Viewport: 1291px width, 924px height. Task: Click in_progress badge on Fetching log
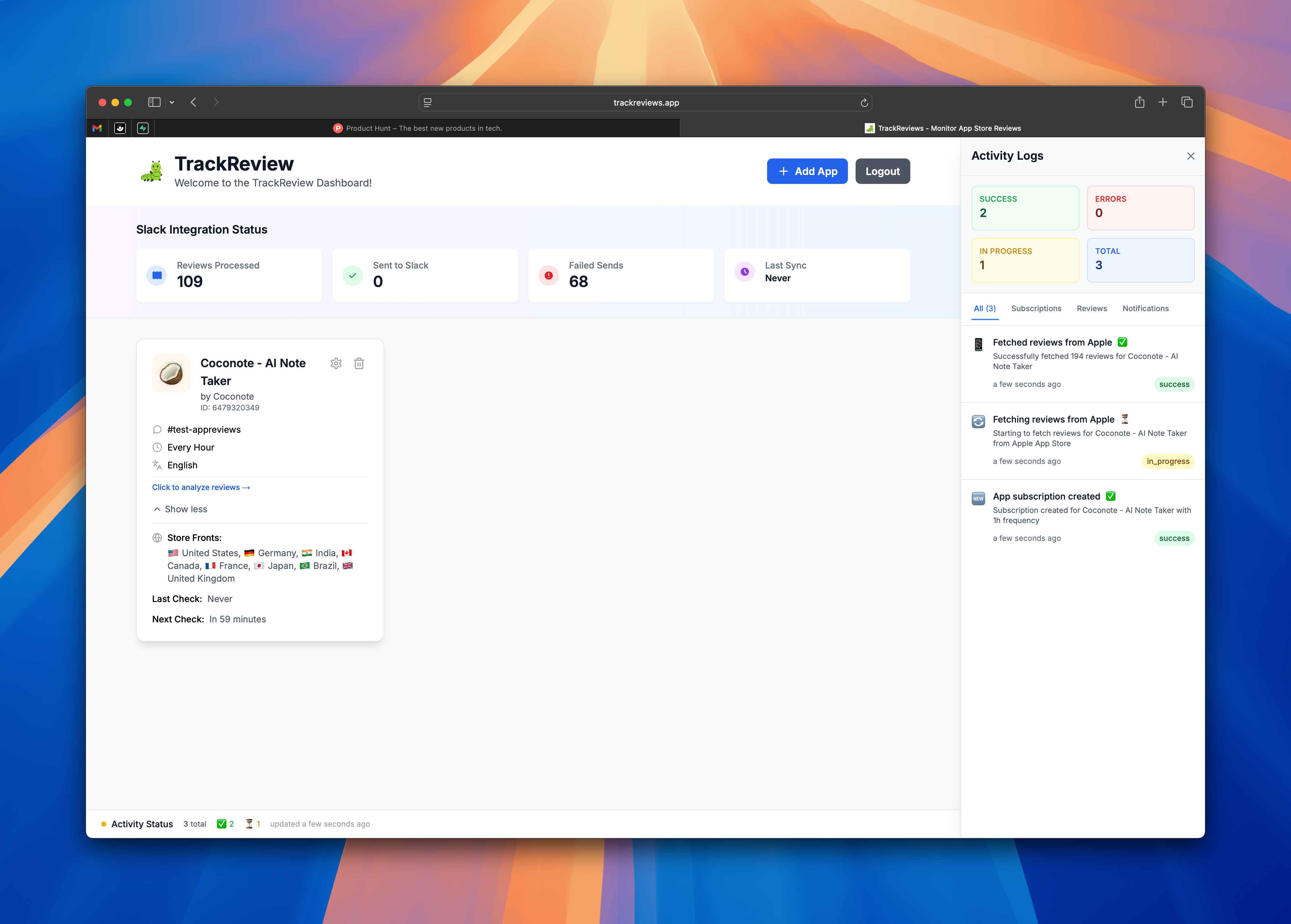coord(1168,461)
